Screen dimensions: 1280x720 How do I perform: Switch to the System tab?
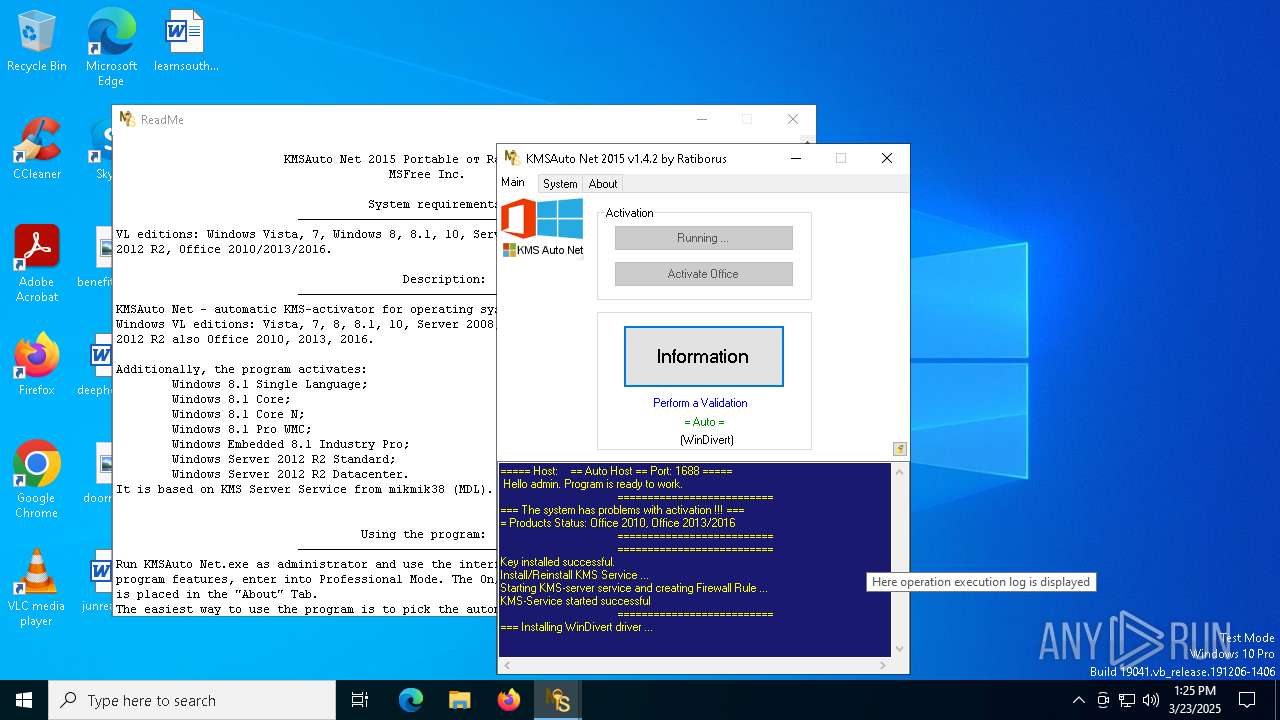click(x=560, y=184)
